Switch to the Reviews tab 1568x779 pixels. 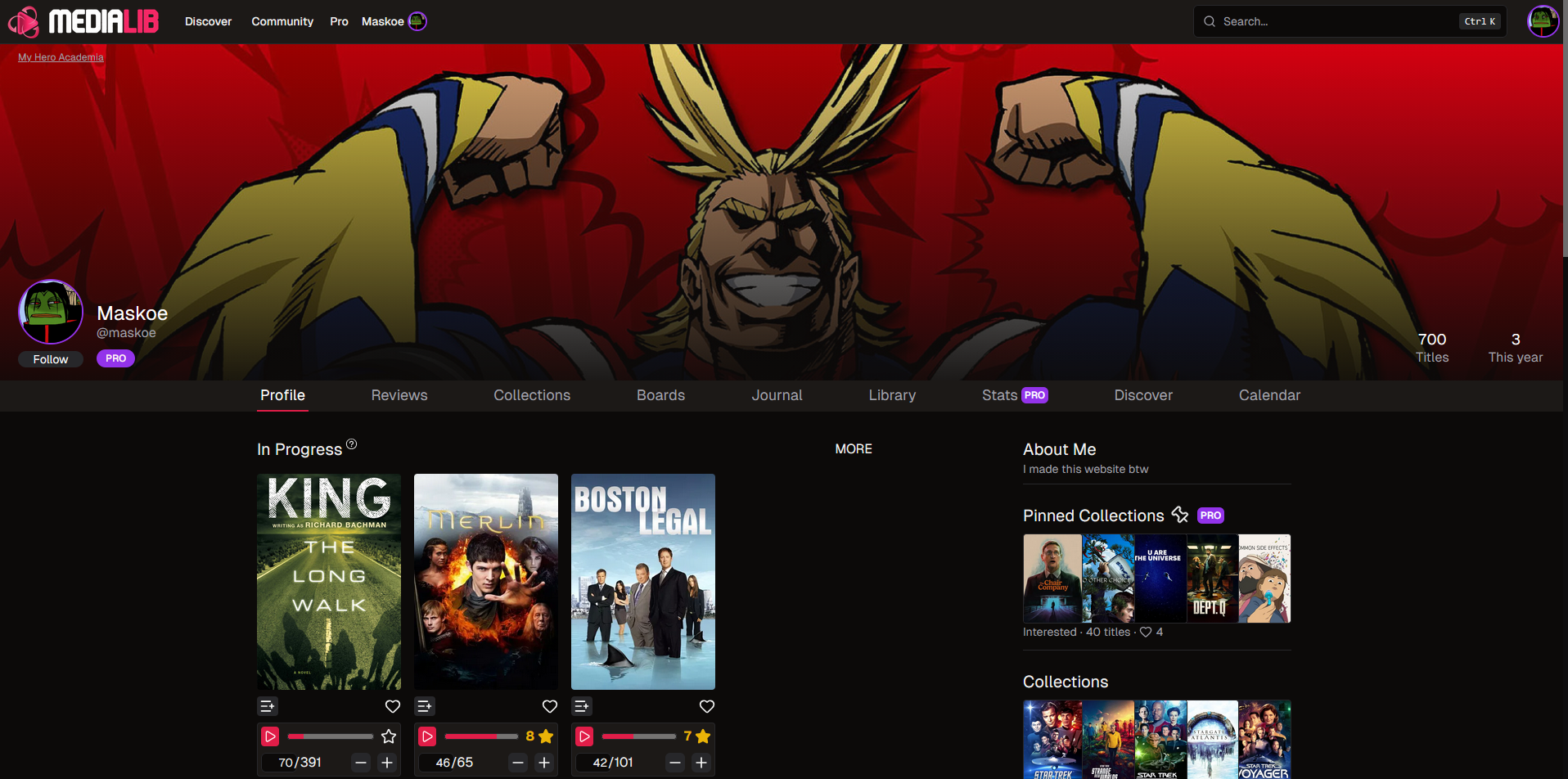[399, 395]
